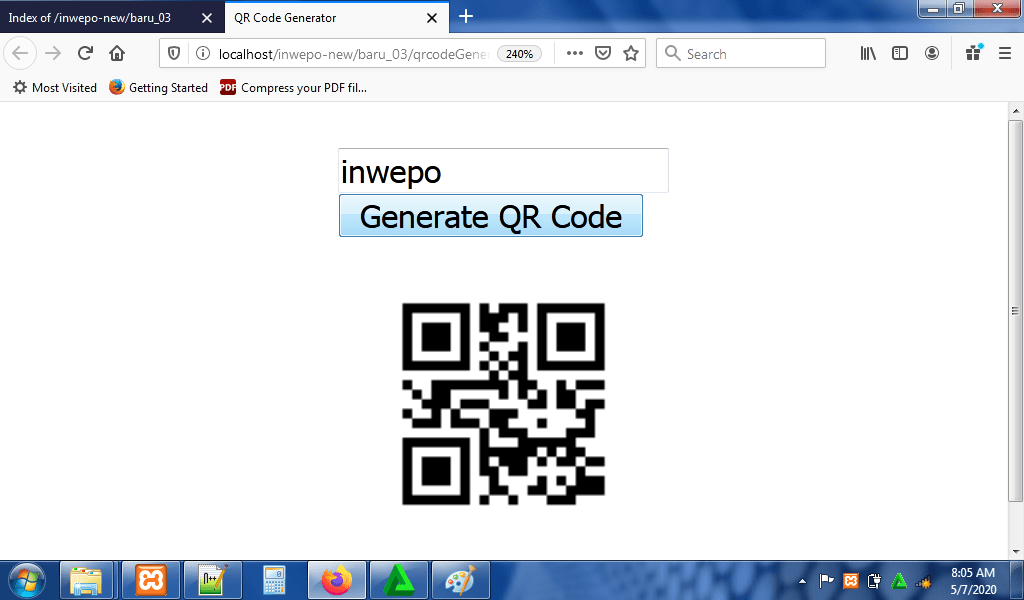This screenshot has width=1024, height=600.
Task: Open the Getting Started bookmark
Action: pos(158,87)
